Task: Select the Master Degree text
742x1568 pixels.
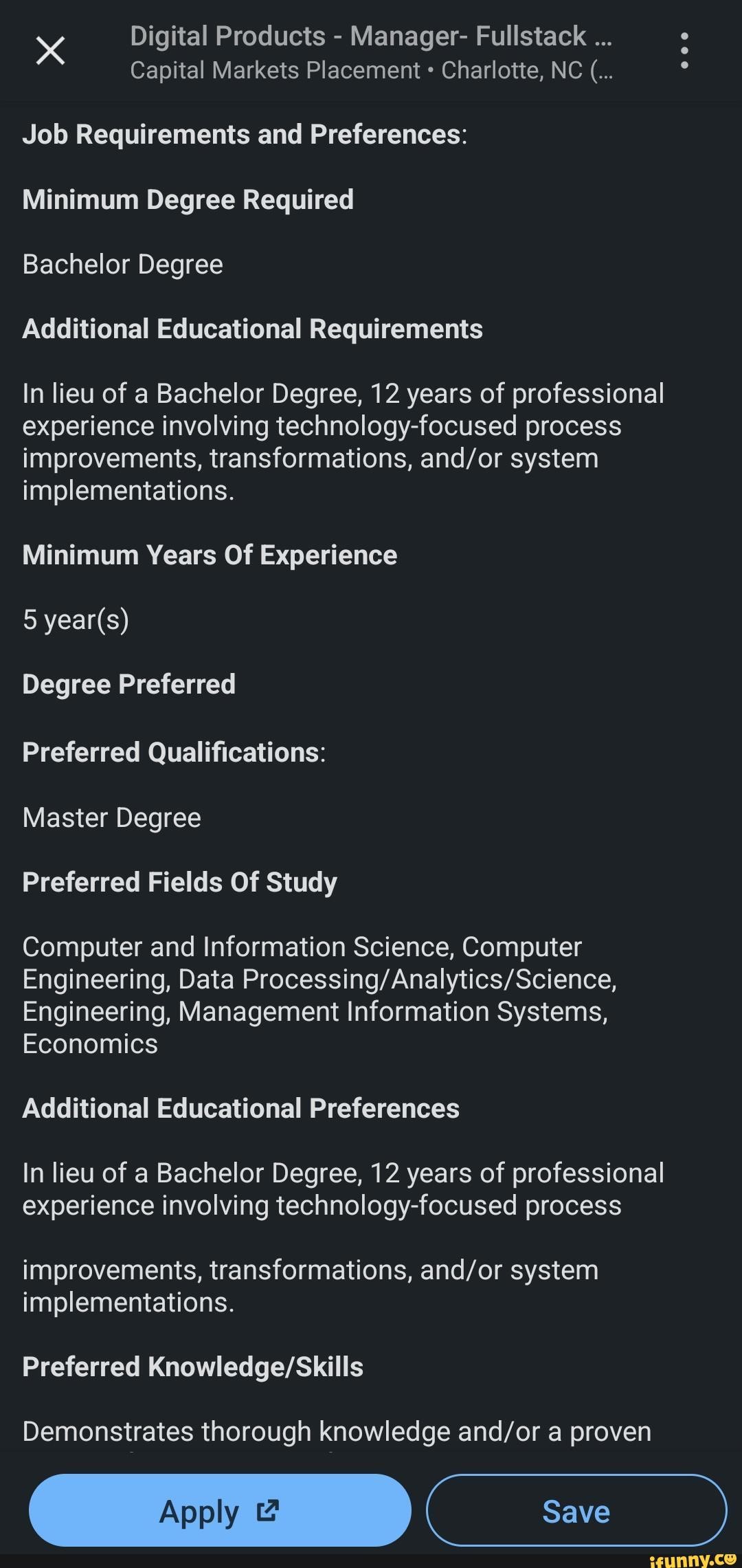Action: (x=111, y=817)
